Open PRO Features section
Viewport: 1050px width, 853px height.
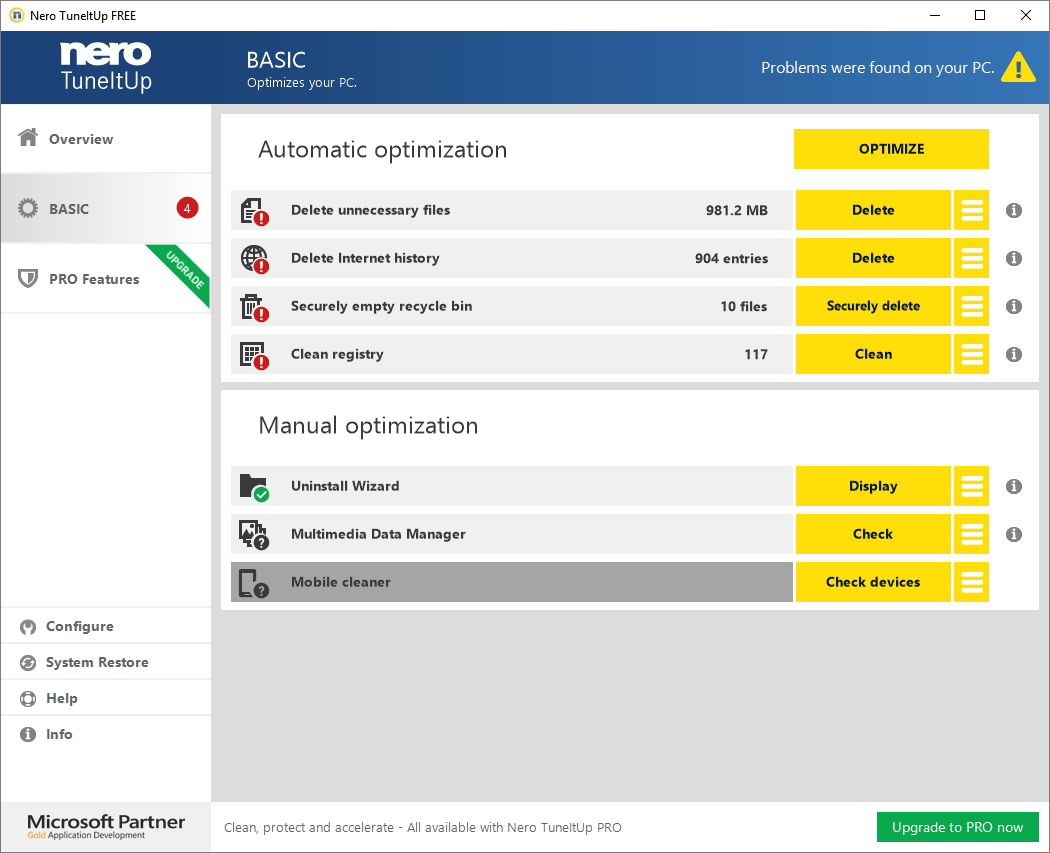coord(106,279)
